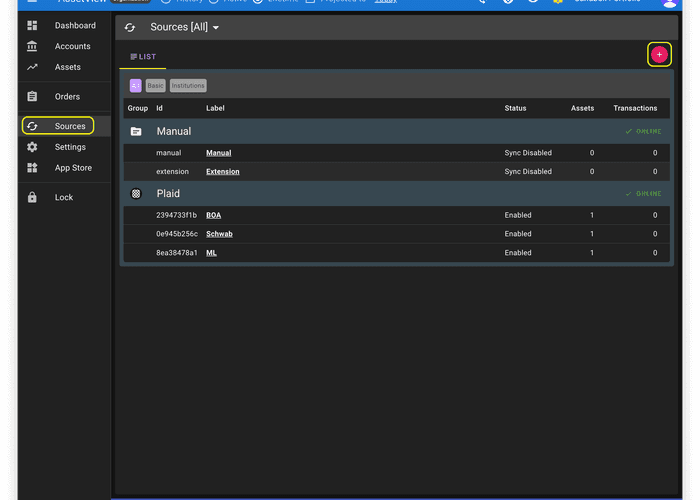This screenshot has width=700, height=500.
Task: Click the id '2394733f1b'
Action: (176, 215)
